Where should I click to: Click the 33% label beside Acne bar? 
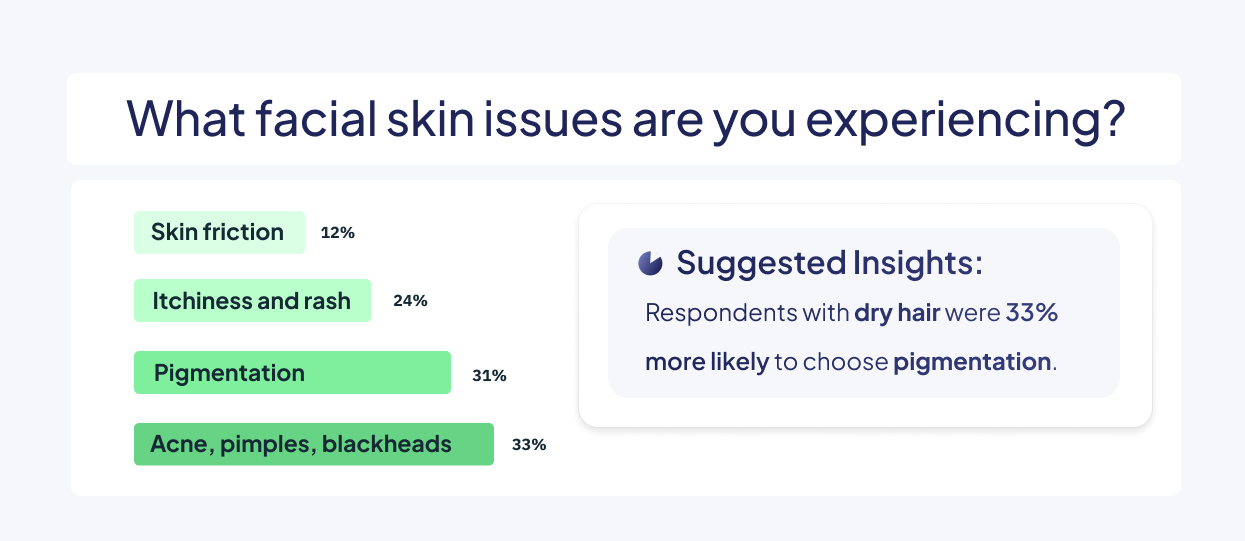pyautogui.click(x=529, y=445)
